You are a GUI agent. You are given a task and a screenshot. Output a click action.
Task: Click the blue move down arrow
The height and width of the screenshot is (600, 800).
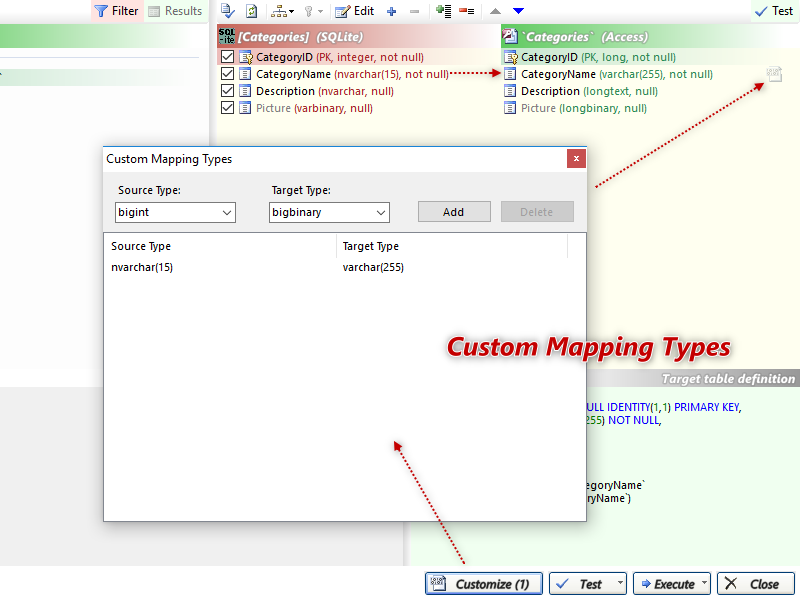(518, 11)
